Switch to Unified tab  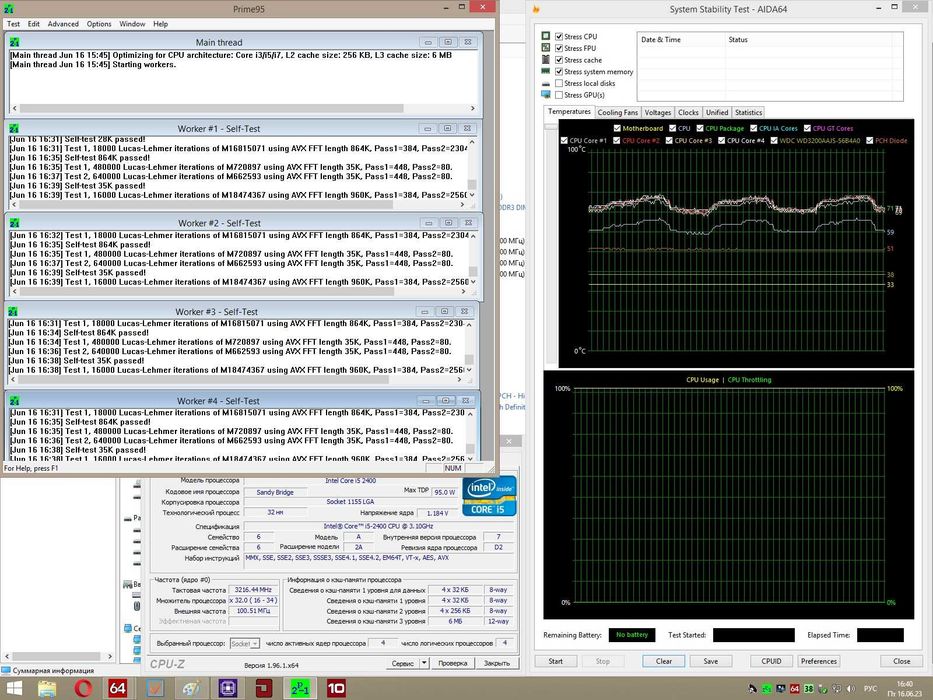(x=717, y=112)
